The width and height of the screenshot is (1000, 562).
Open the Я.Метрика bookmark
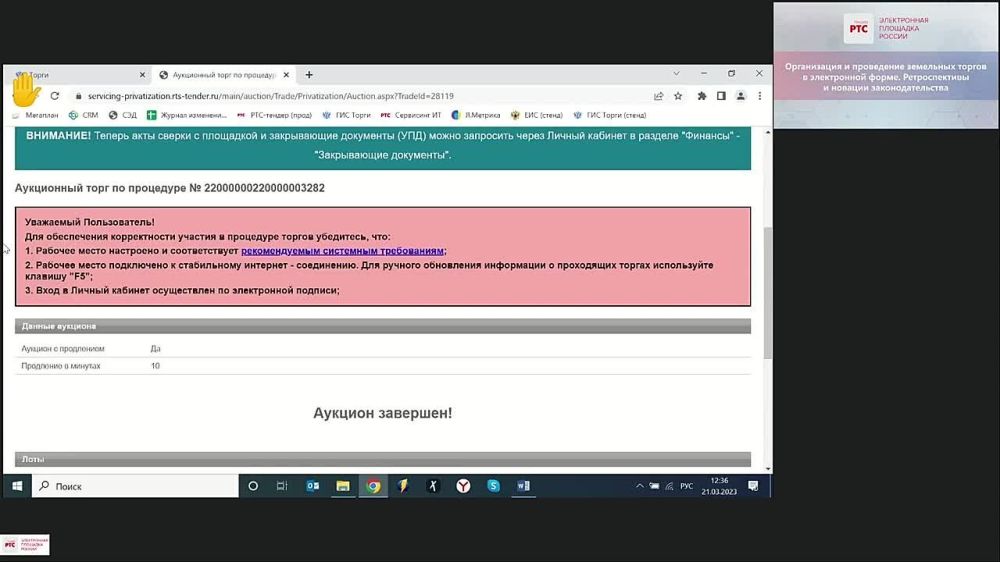pyautogui.click(x=476, y=115)
